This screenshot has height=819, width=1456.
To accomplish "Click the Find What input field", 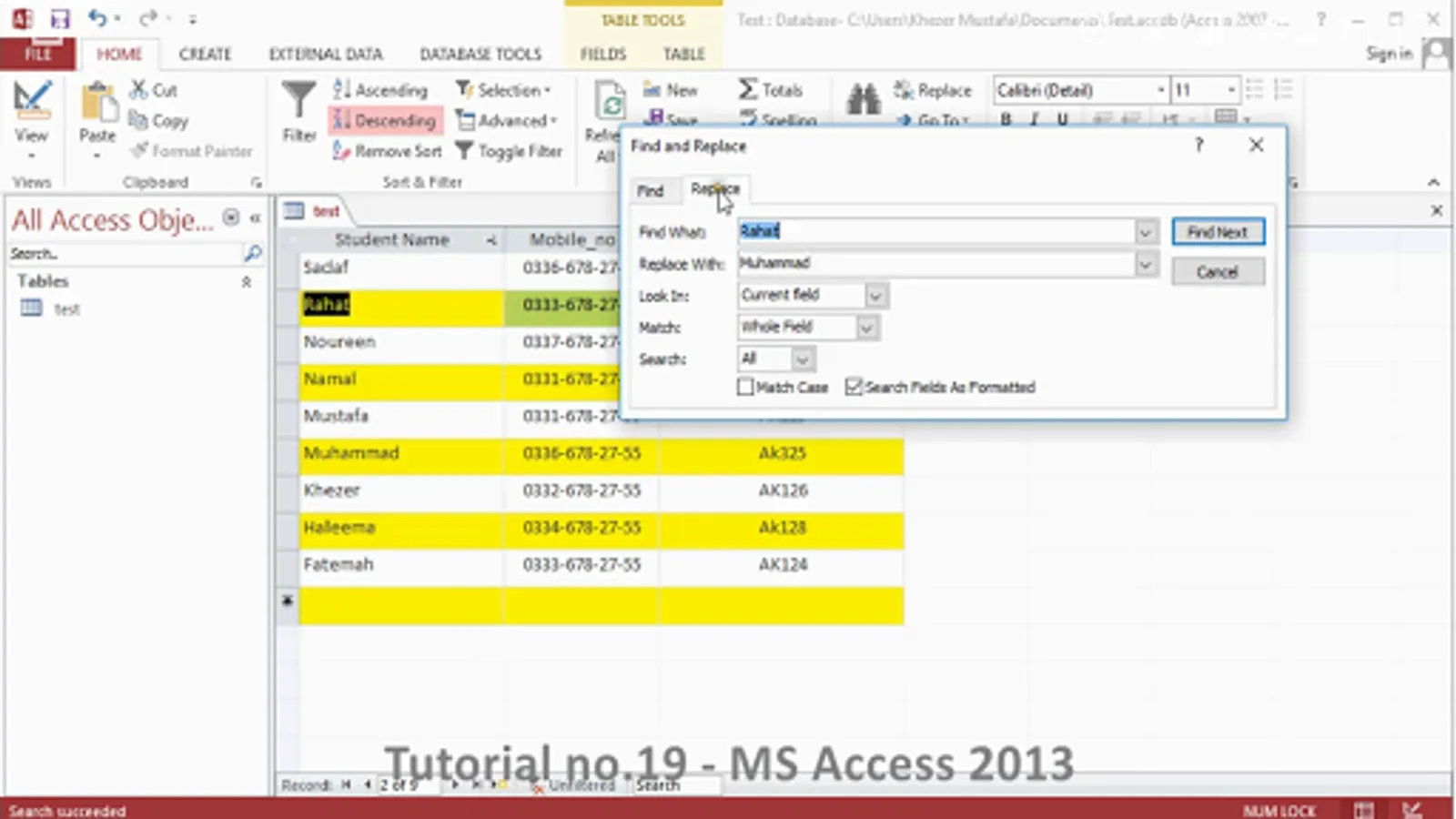I will point(935,231).
